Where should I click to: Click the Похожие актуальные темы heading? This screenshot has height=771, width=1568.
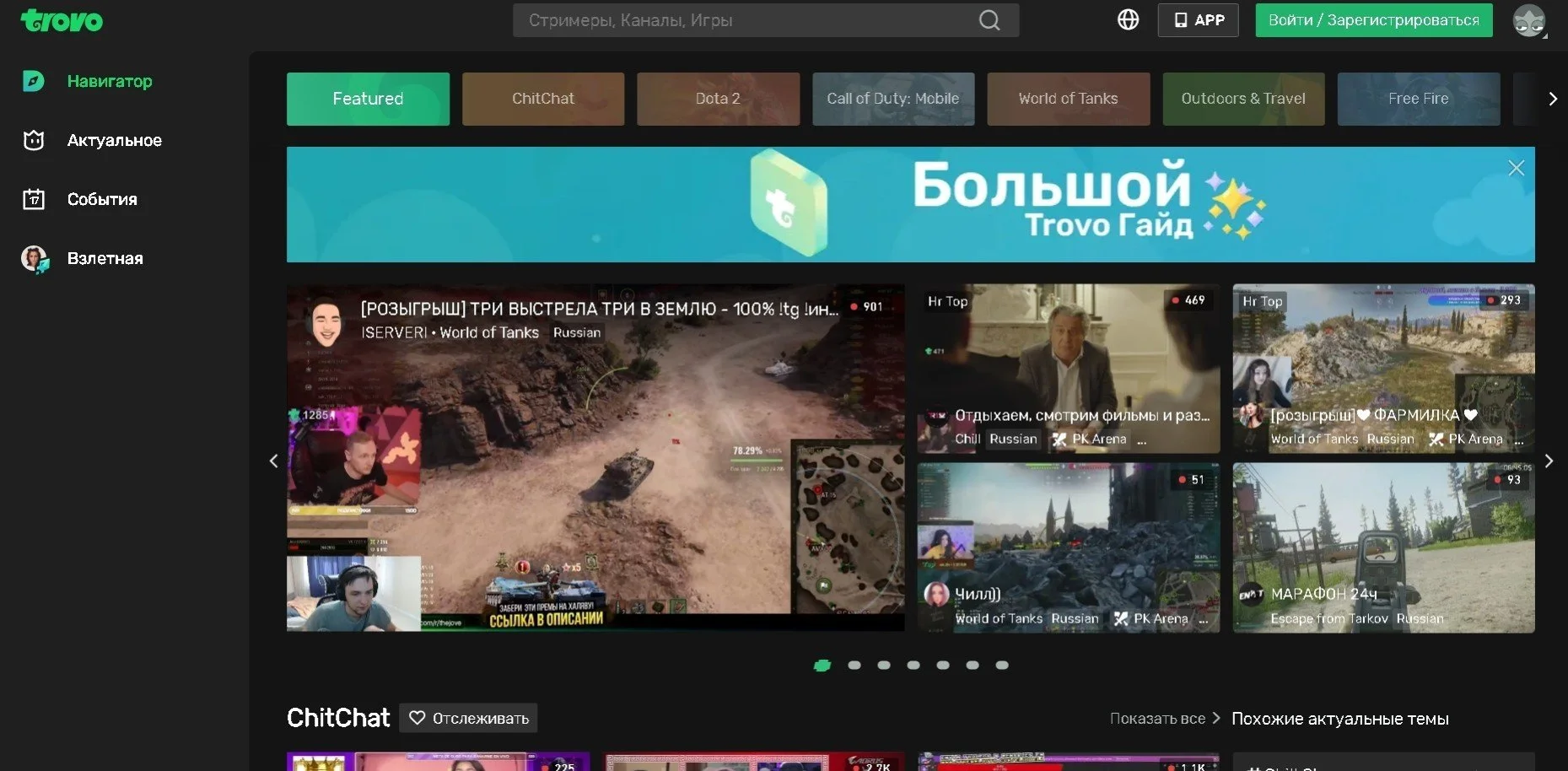1340,719
